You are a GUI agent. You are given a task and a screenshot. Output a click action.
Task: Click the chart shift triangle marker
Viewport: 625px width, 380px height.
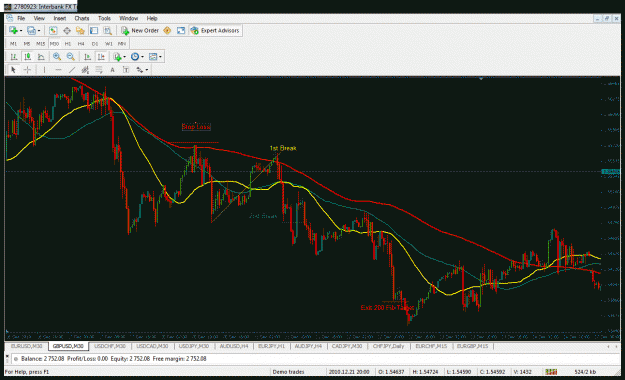[x=481, y=79]
